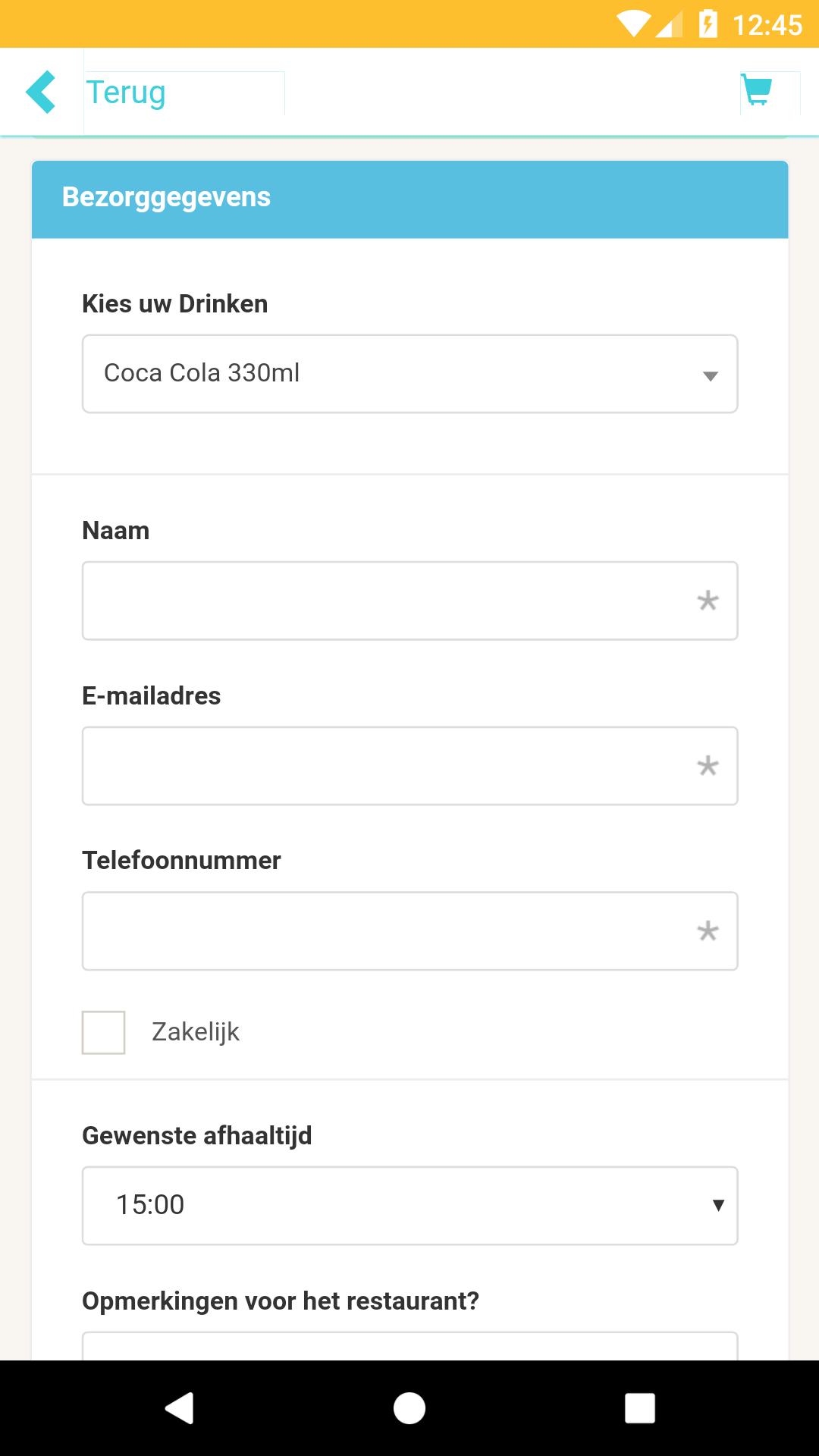Open the recent apps square button

639,1408
